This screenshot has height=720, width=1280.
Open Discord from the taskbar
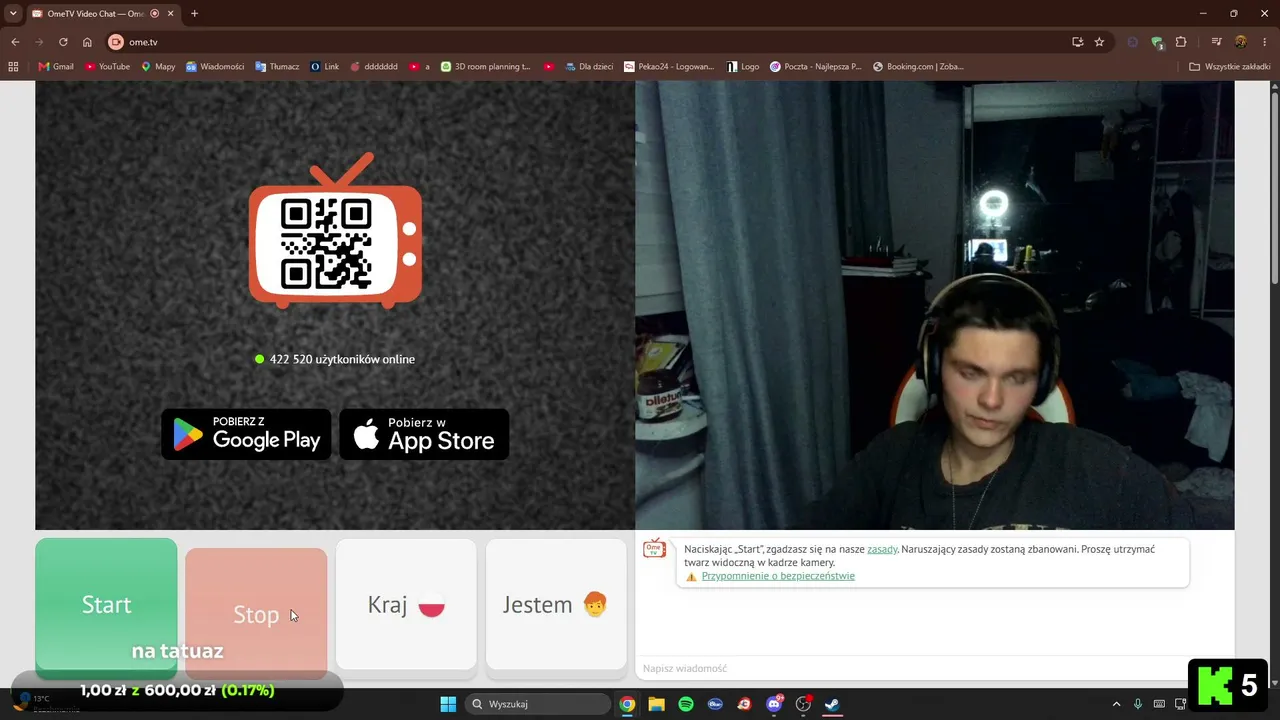tap(774, 704)
